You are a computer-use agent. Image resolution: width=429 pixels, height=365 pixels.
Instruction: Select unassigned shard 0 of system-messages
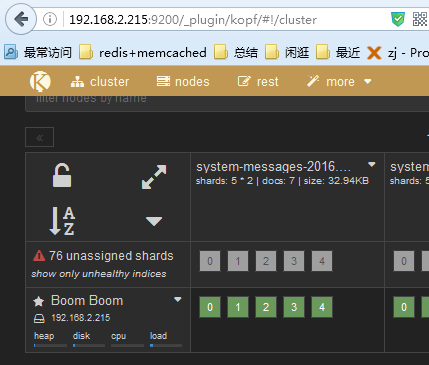(210, 261)
